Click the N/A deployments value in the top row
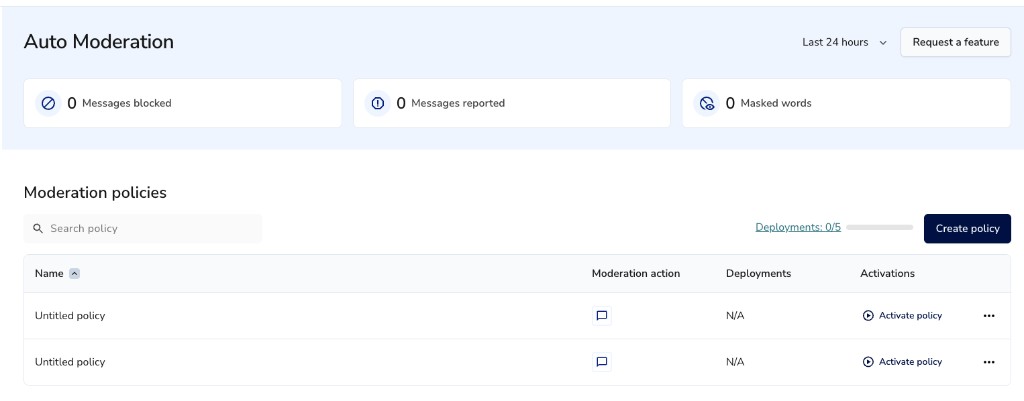1024x401 pixels. click(735, 315)
